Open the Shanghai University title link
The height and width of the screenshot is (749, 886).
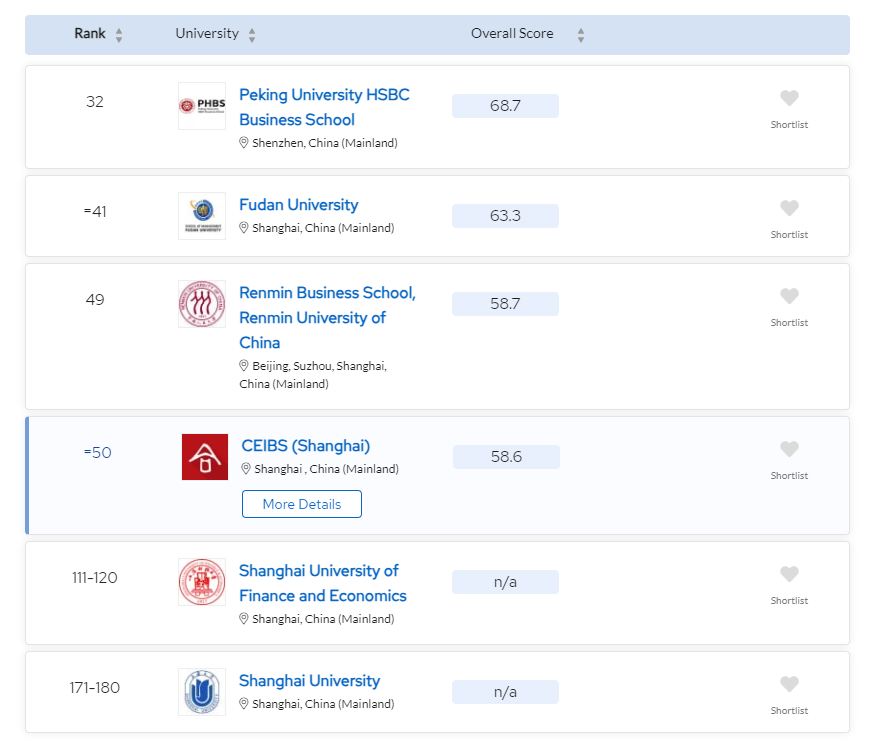click(310, 681)
